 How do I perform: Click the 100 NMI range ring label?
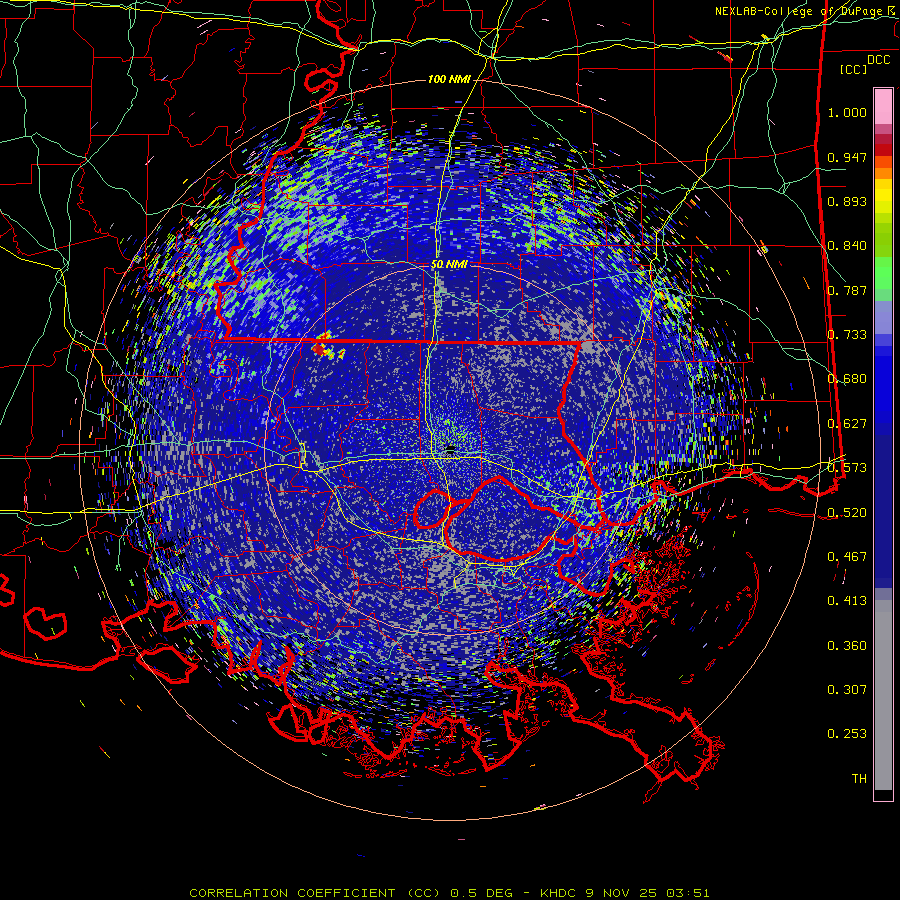pyautogui.click(x=449, y=79)
